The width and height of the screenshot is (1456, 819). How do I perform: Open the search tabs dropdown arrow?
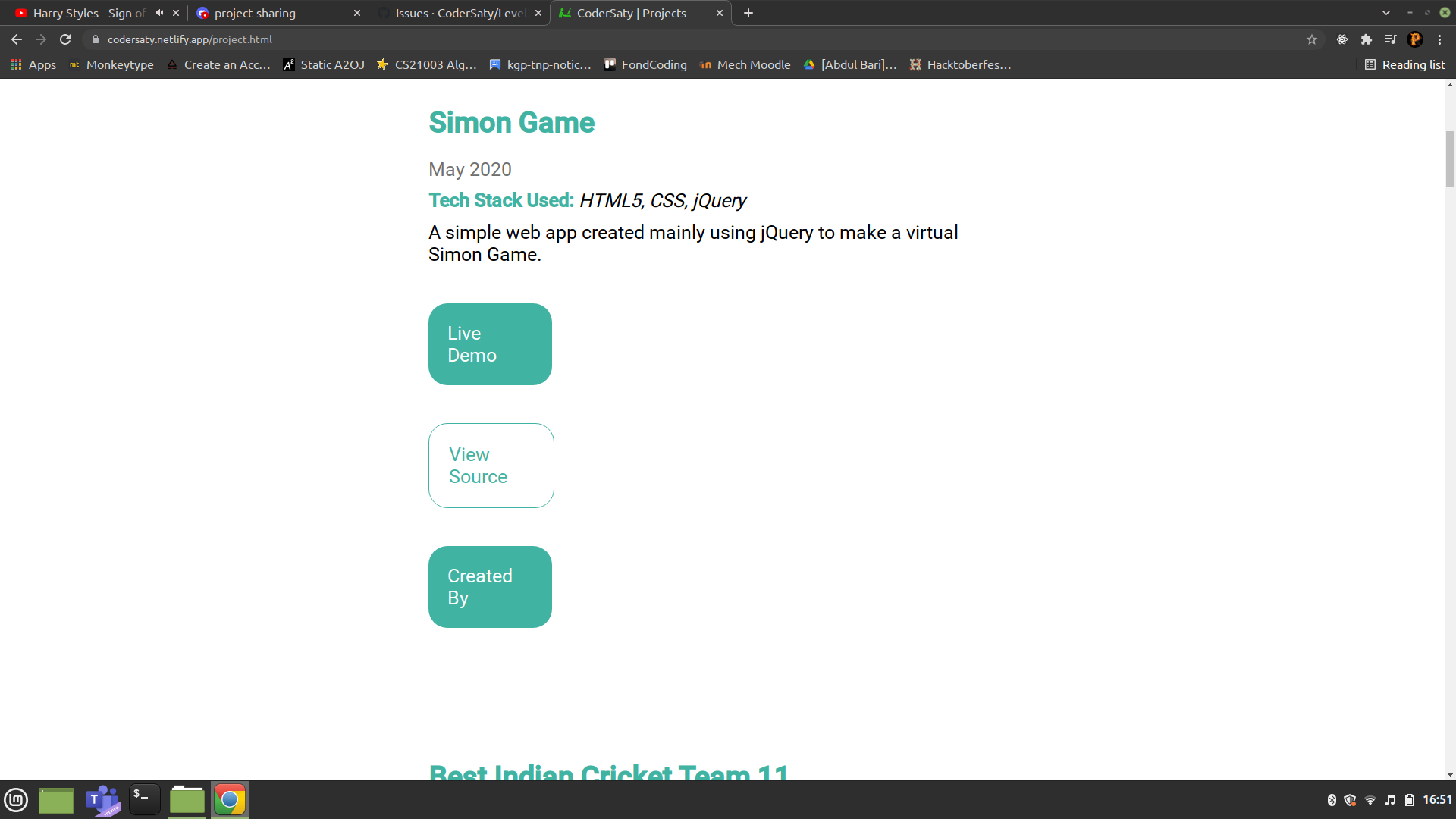coord(1386,13)
